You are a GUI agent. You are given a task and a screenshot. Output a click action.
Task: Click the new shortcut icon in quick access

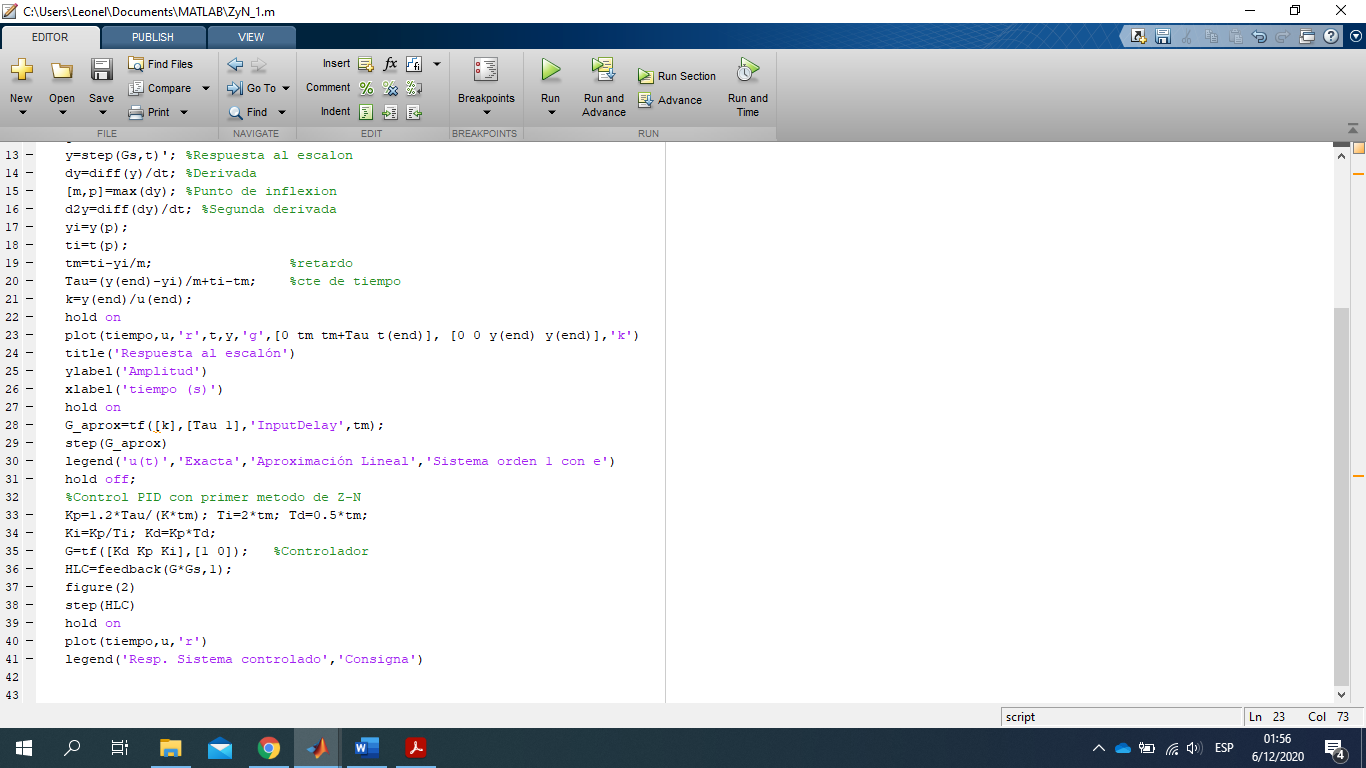[1138, 36]
